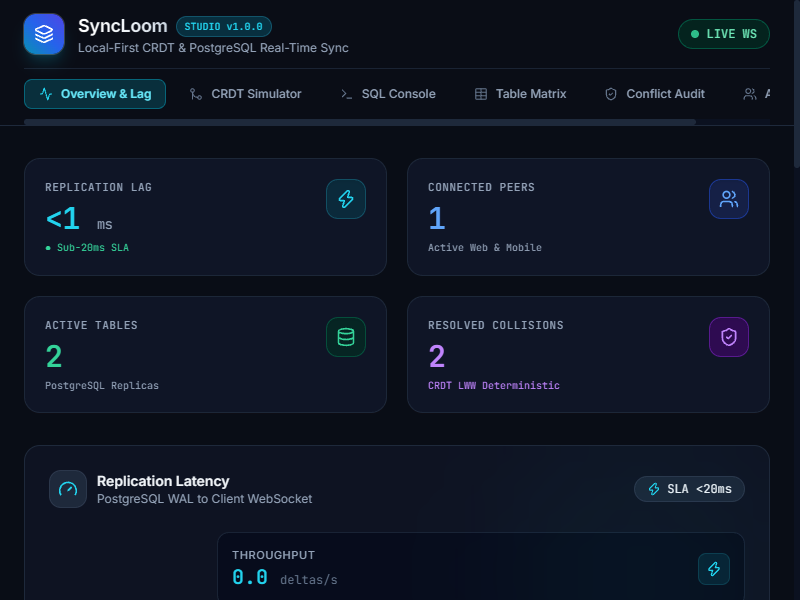Click the database icon in Active Tables card
The image size is (800, 600).
point(346,337)
